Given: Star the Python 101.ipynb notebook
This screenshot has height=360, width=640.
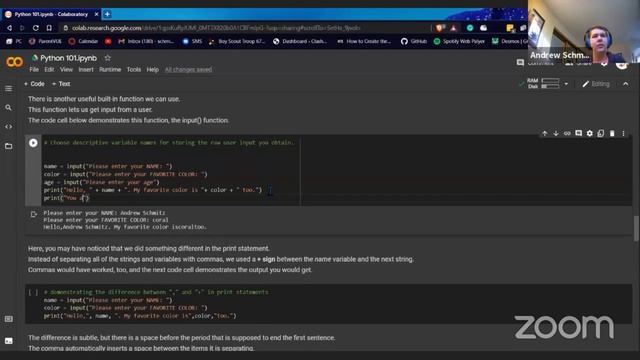Looking at the screenshot, I should pos(107,58).
